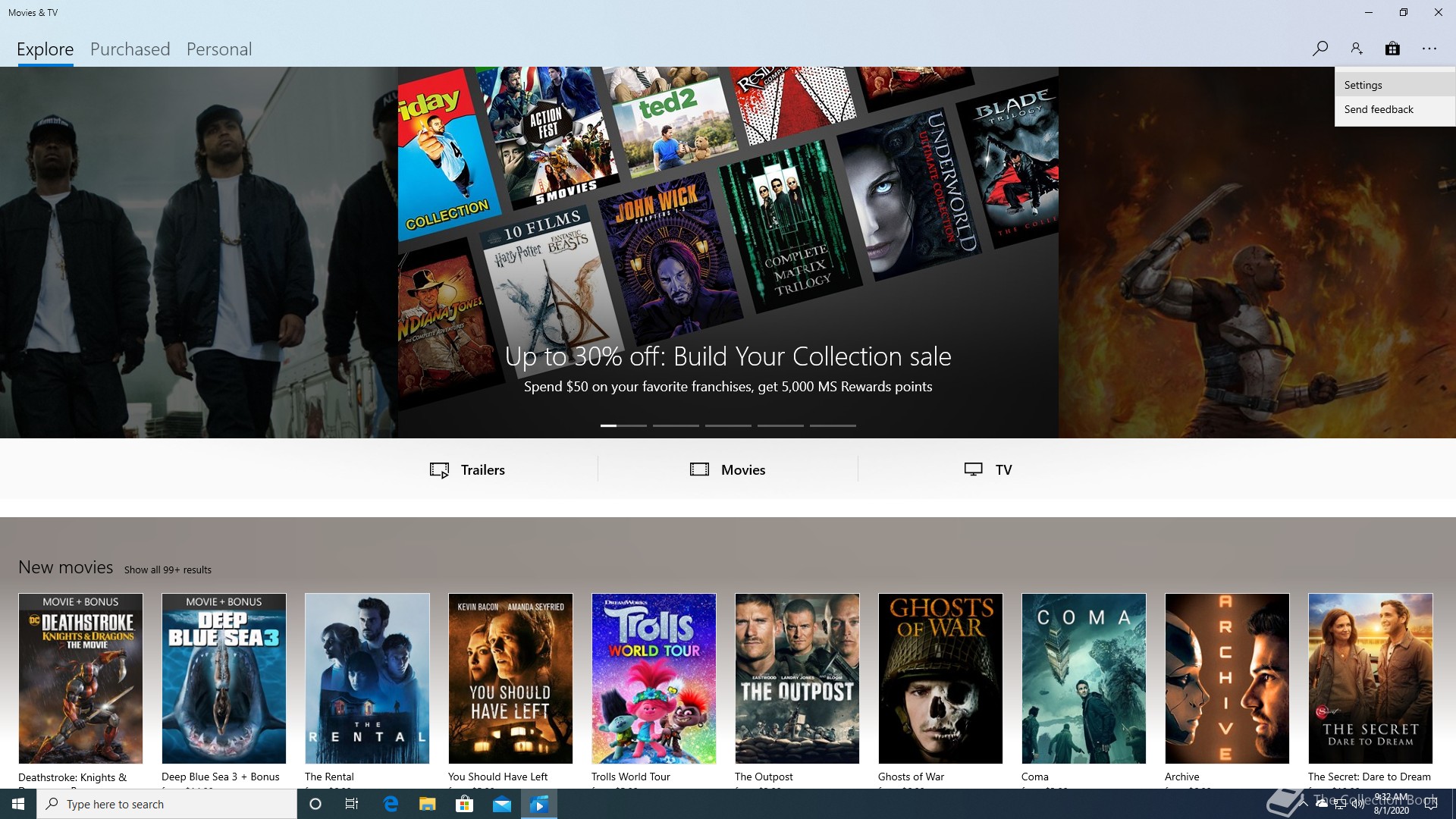Open File Explorer from taskbar
The image size is (1456, 819).
click(428, 804)
